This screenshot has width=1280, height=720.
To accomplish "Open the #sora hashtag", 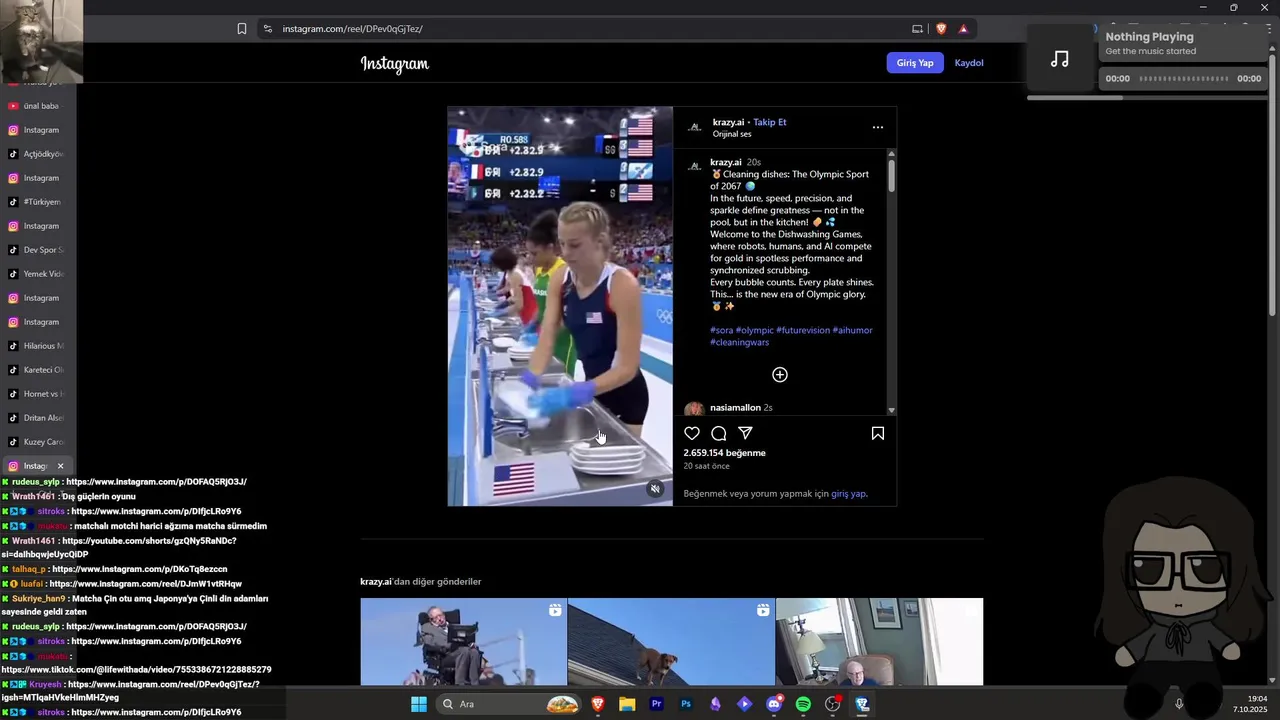I will pos(721,330).
